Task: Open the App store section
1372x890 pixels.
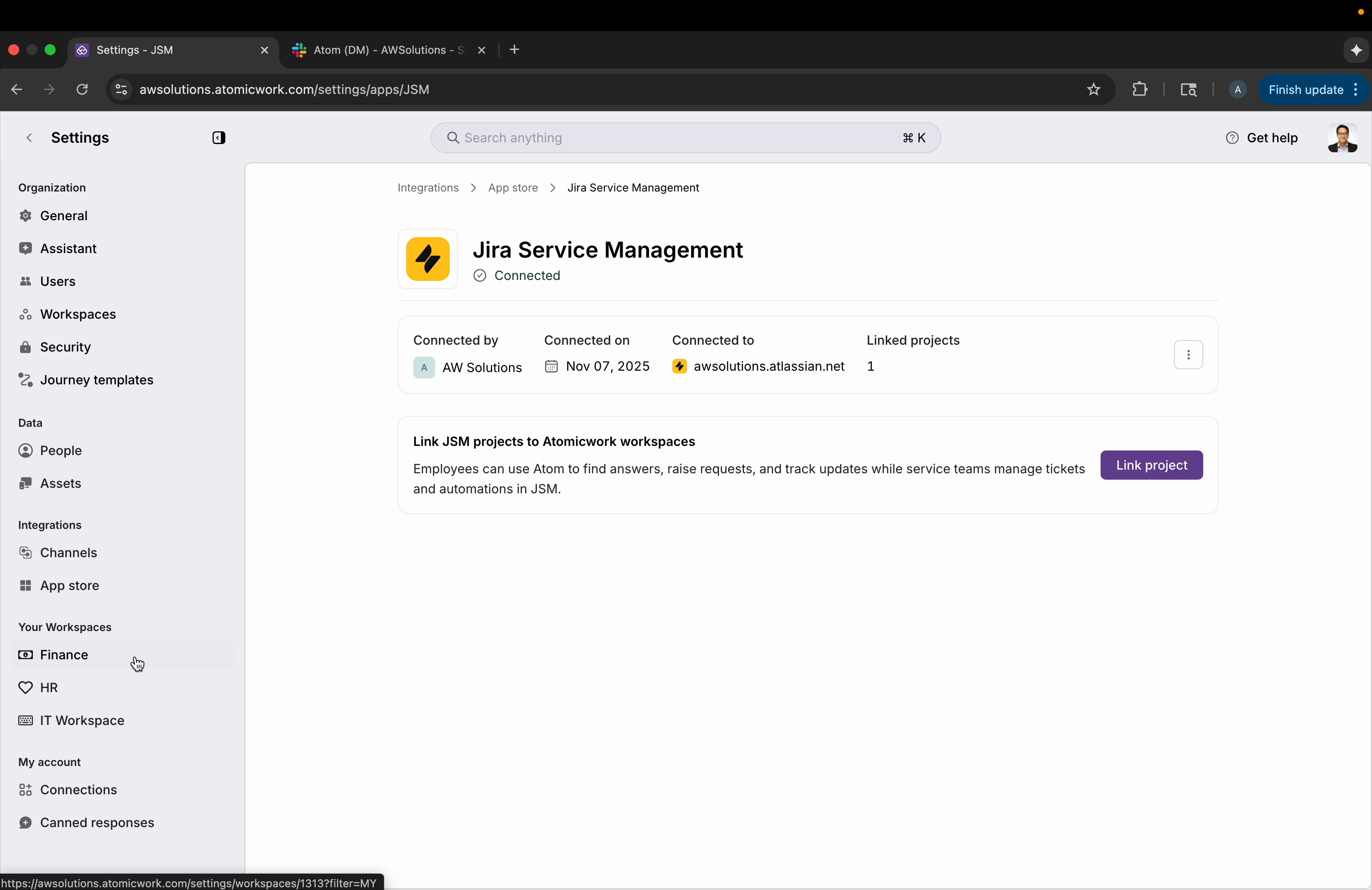Action: [68, 585]
